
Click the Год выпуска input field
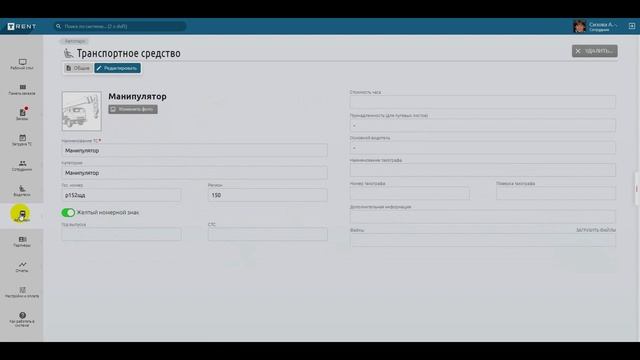(121, 234)
